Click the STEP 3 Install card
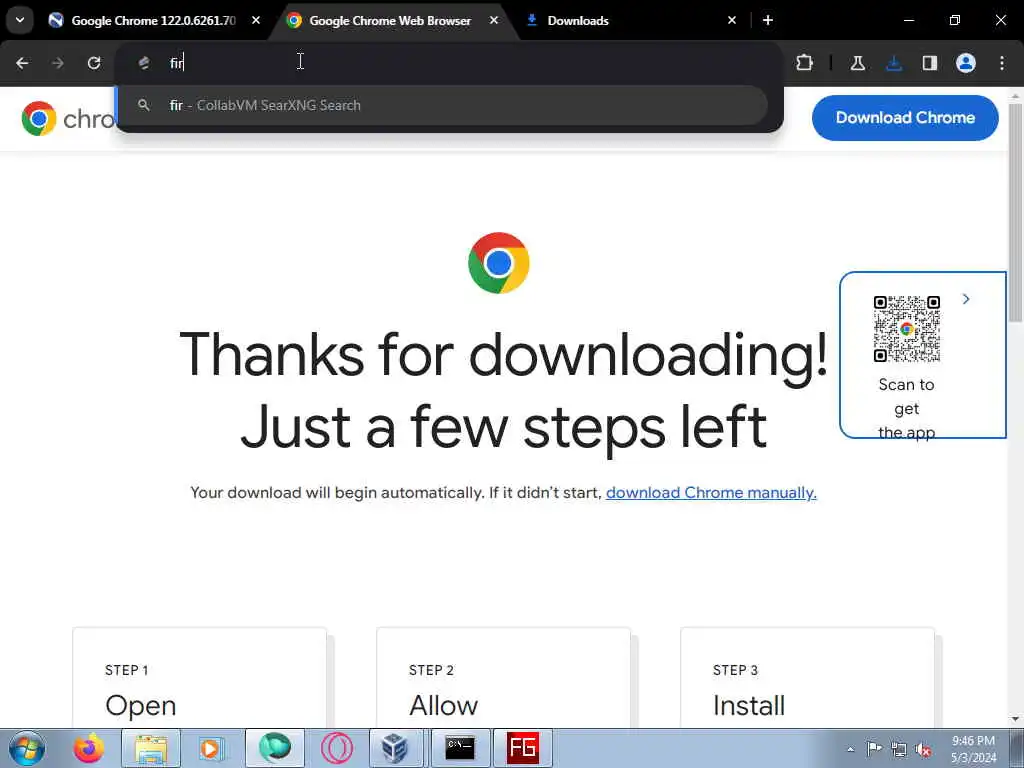 (x=807, y=678)
